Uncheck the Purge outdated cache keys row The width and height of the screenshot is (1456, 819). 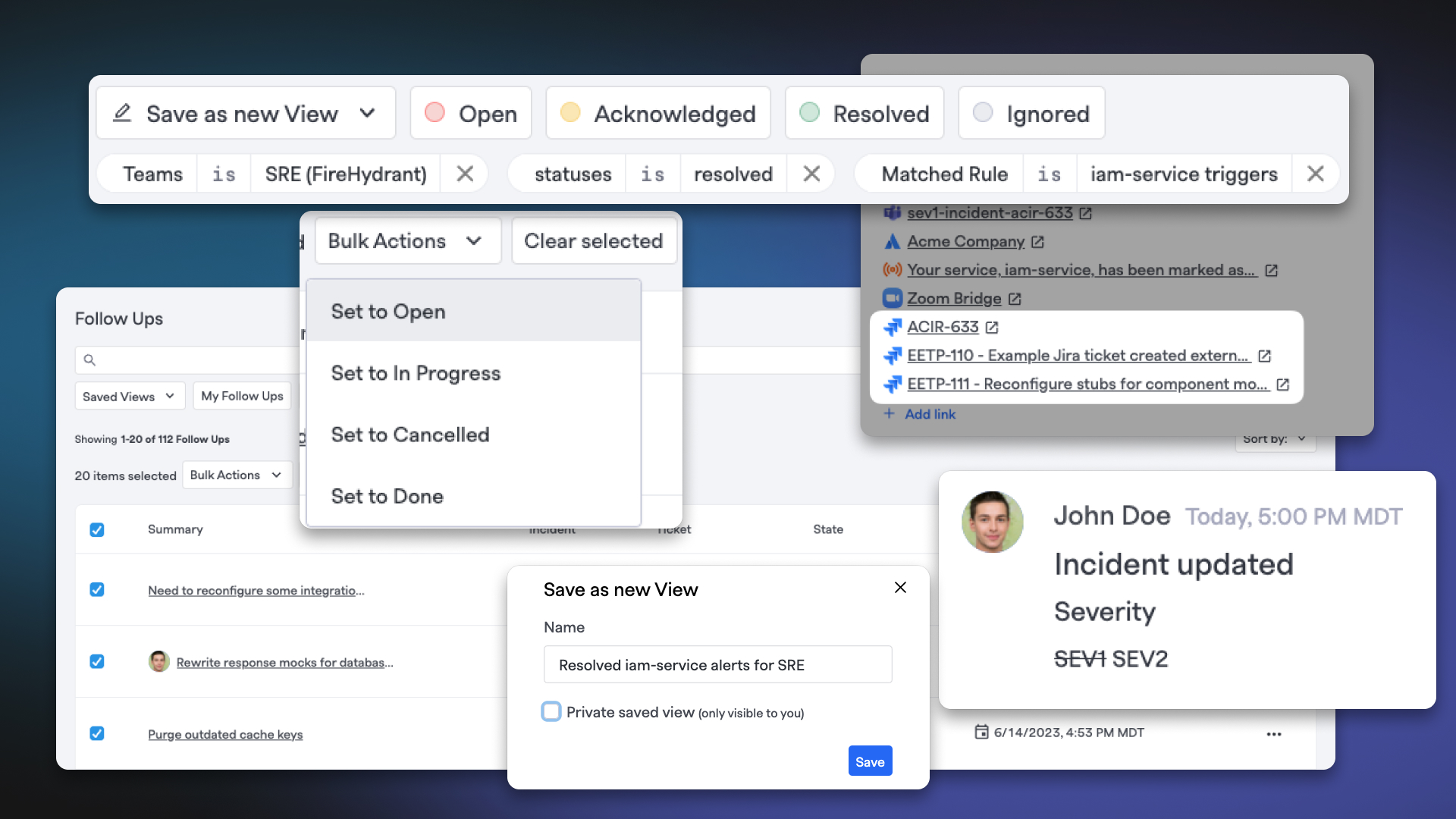tap(97, 733)
